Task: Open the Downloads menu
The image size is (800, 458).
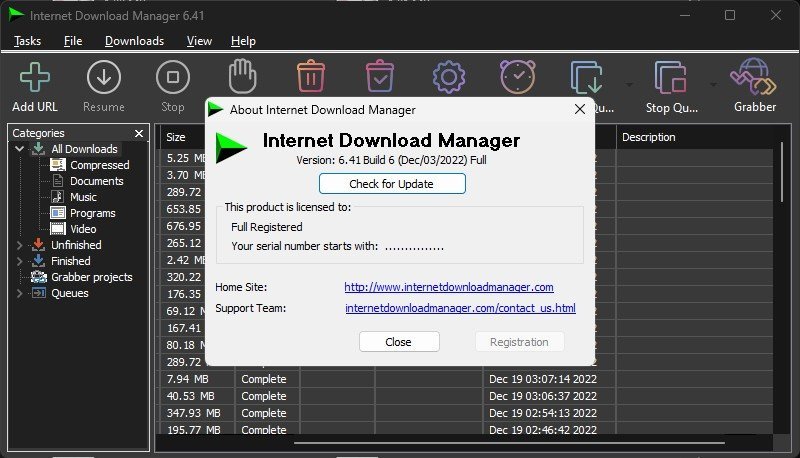Action: [x=134, y=41]
